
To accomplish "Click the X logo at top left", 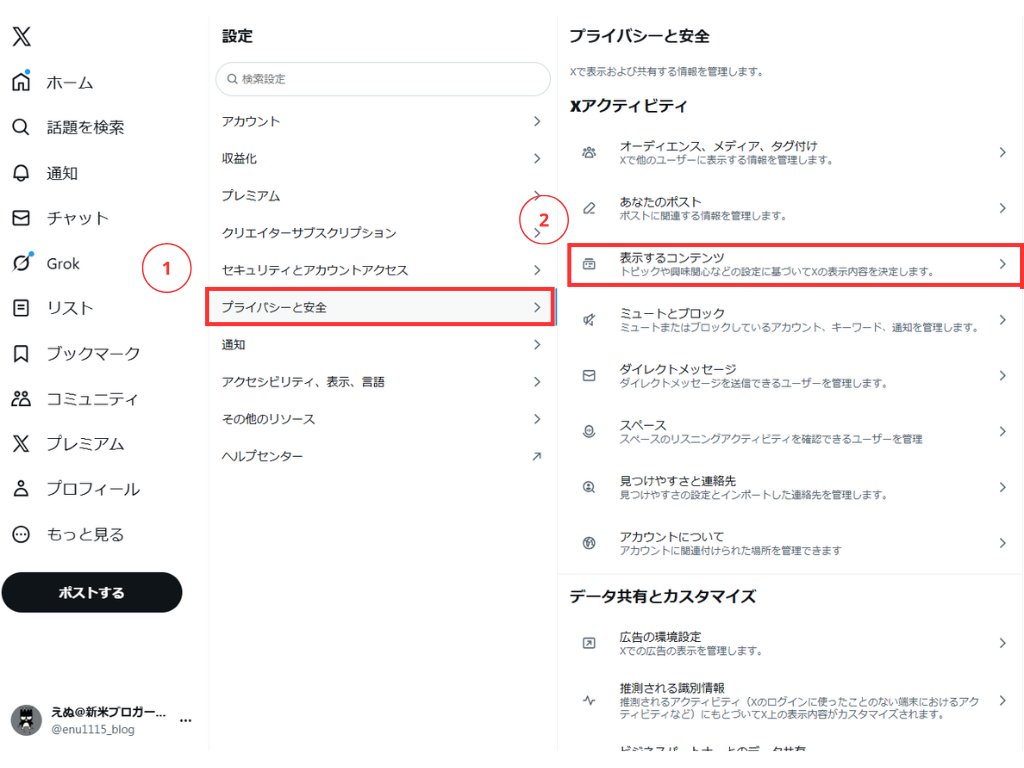I will 22,37.
